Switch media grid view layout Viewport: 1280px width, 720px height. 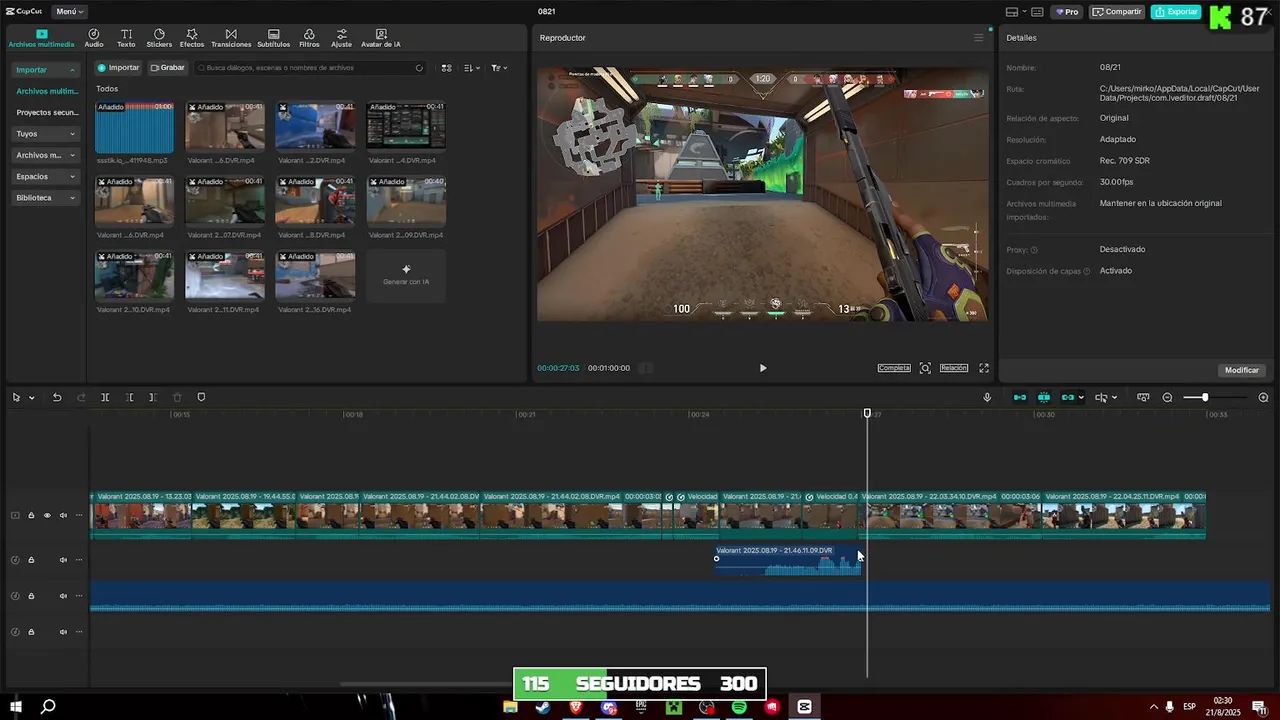[x=447, y=68]
